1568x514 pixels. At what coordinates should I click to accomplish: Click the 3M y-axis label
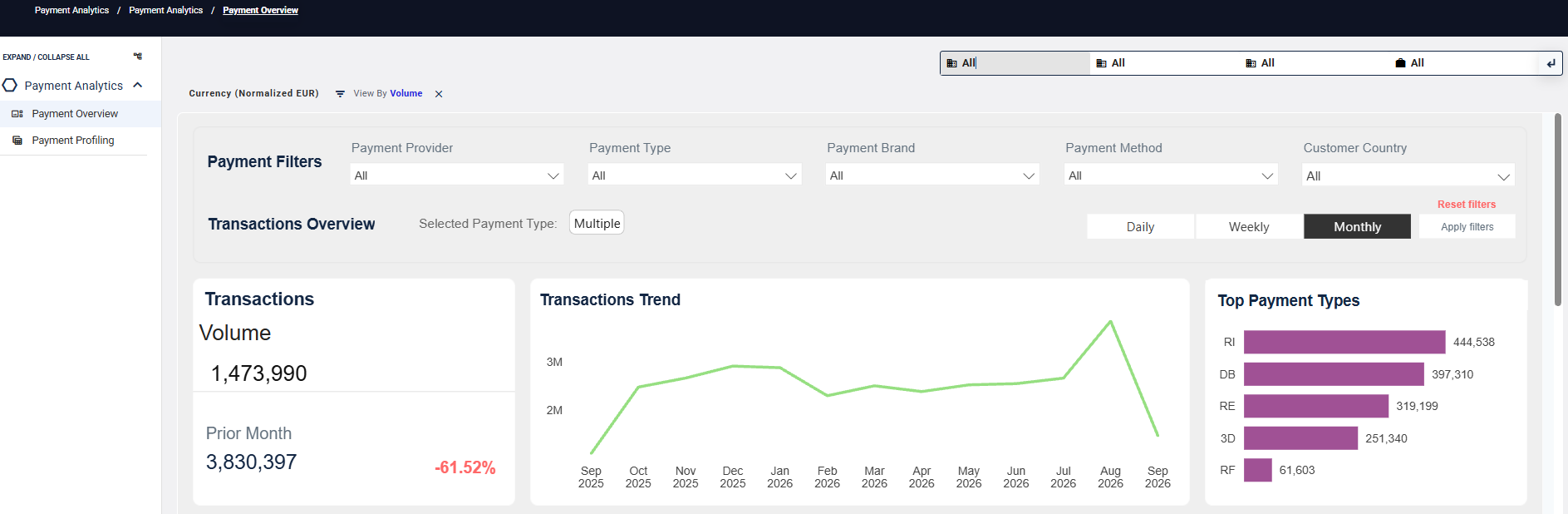pos(554,362)
